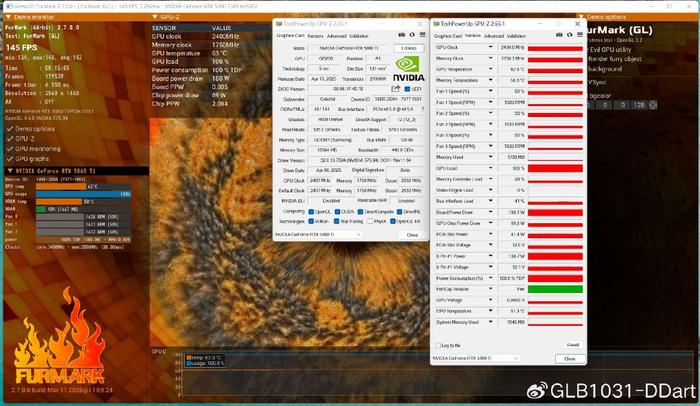Switch to Graphics Card tab in Sensors window
Image resolution: width=700 pixels, height=406 pixels.
[x=448, y=36]
